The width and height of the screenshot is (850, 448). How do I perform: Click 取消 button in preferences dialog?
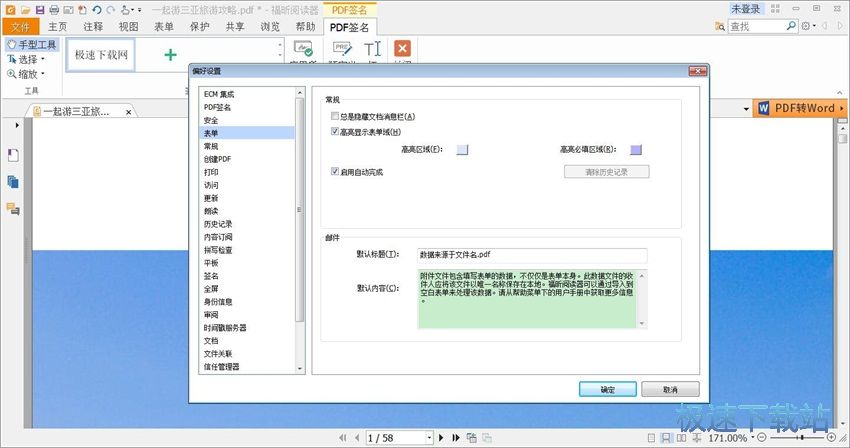point(671,389)
